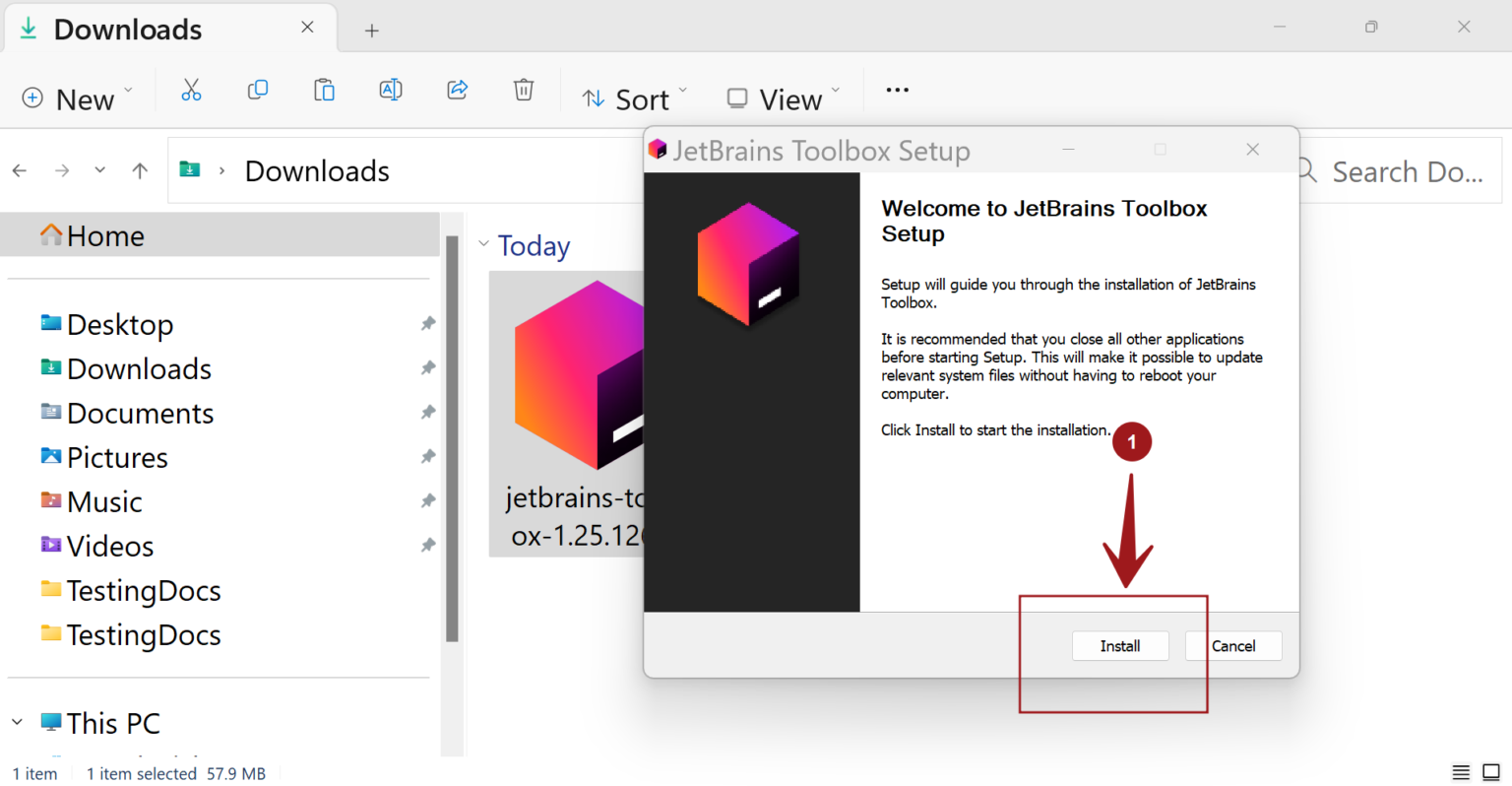The width and height of the screenshot is (1512, 786).
Task: Click the Rename icon in toolbar
Action: (391, 91)
